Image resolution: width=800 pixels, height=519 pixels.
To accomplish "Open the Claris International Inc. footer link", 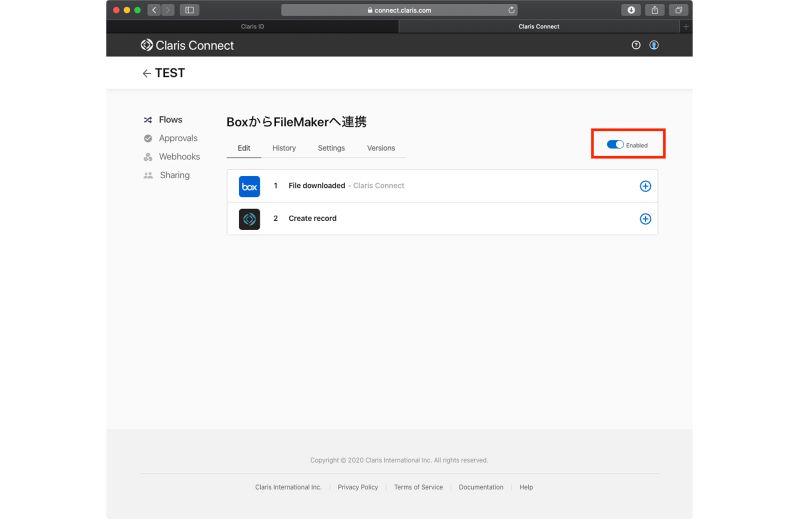I will point(288,487).
